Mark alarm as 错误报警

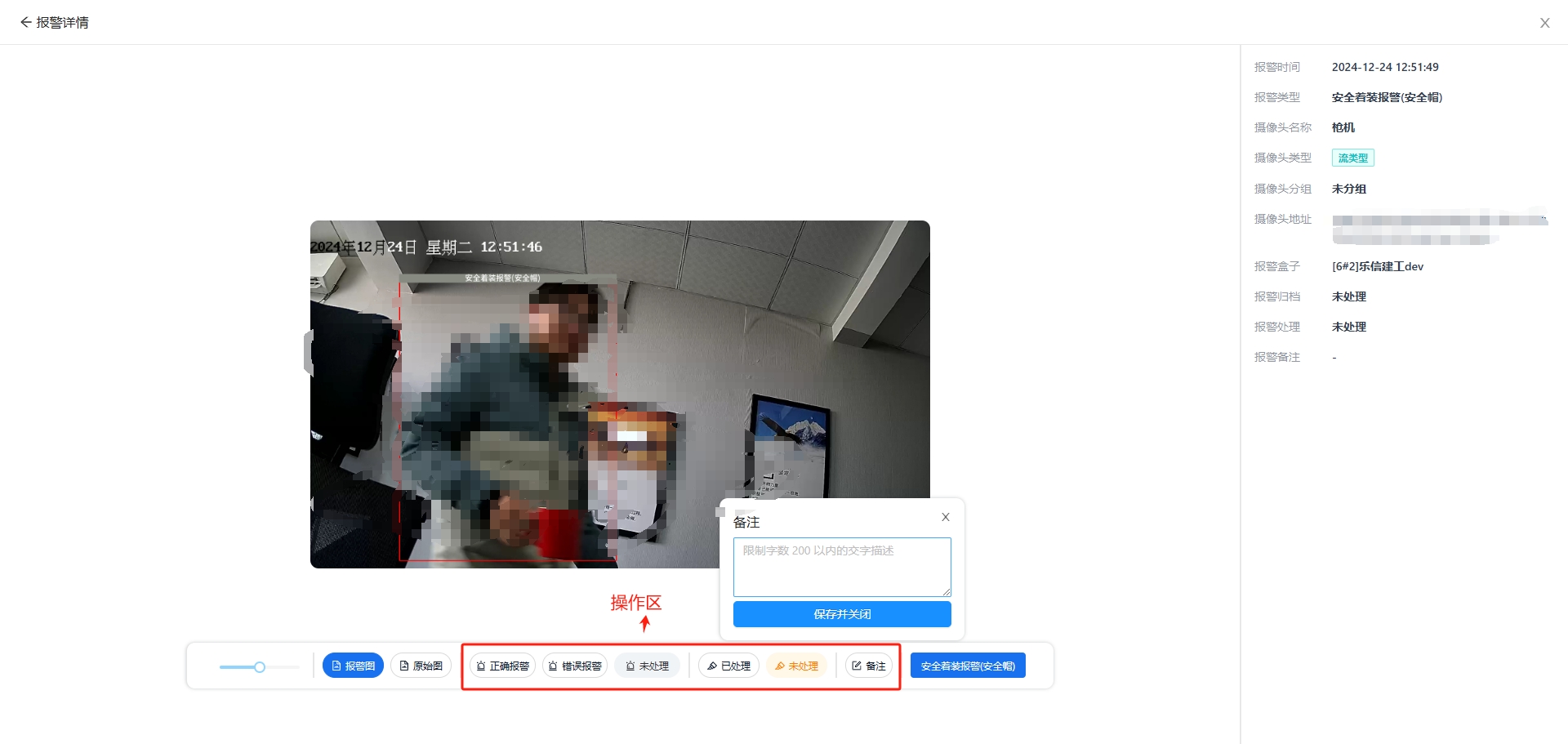574,666
